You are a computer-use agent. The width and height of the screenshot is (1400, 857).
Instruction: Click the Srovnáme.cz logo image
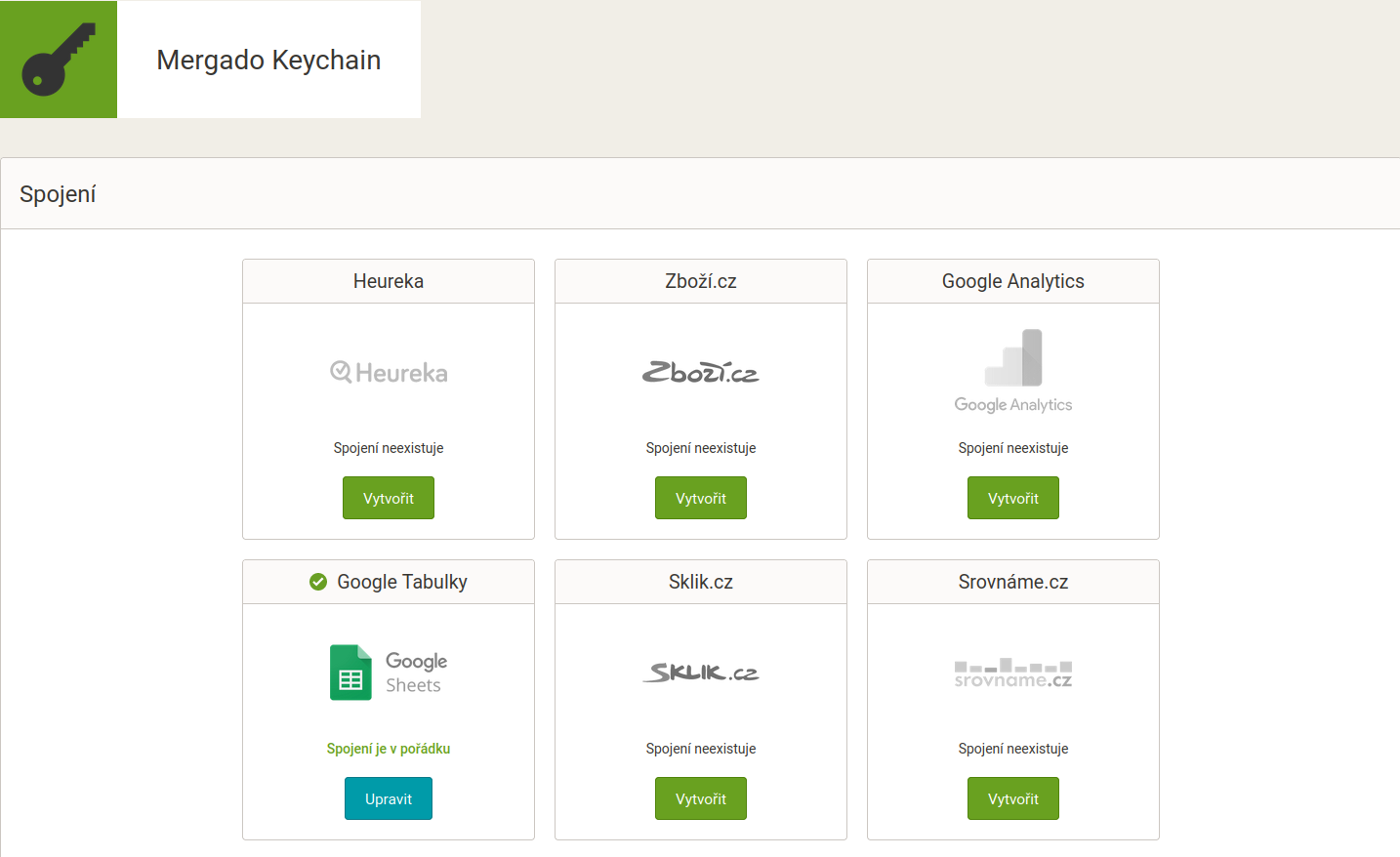coord(1013,673)
